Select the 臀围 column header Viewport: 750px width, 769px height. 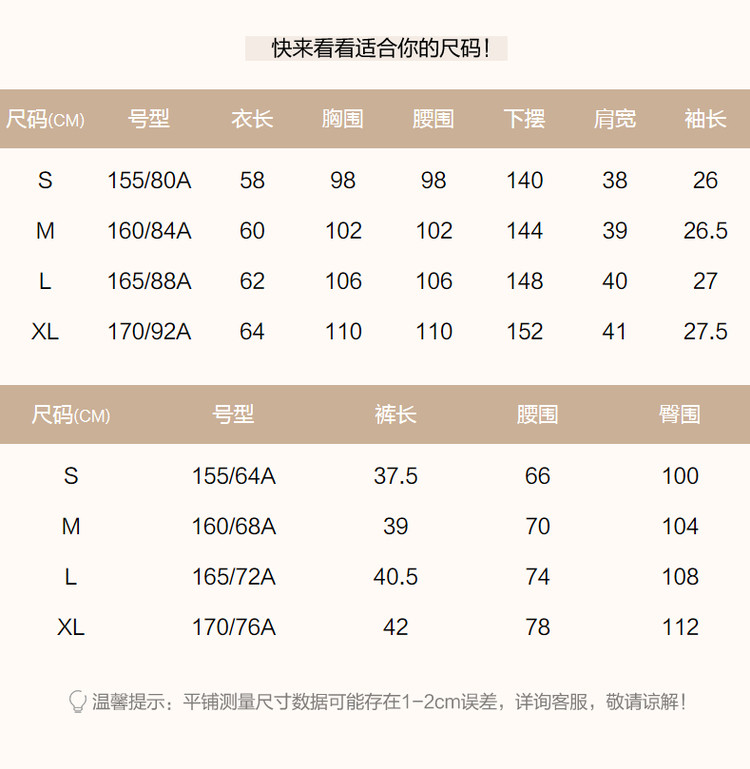679,415
